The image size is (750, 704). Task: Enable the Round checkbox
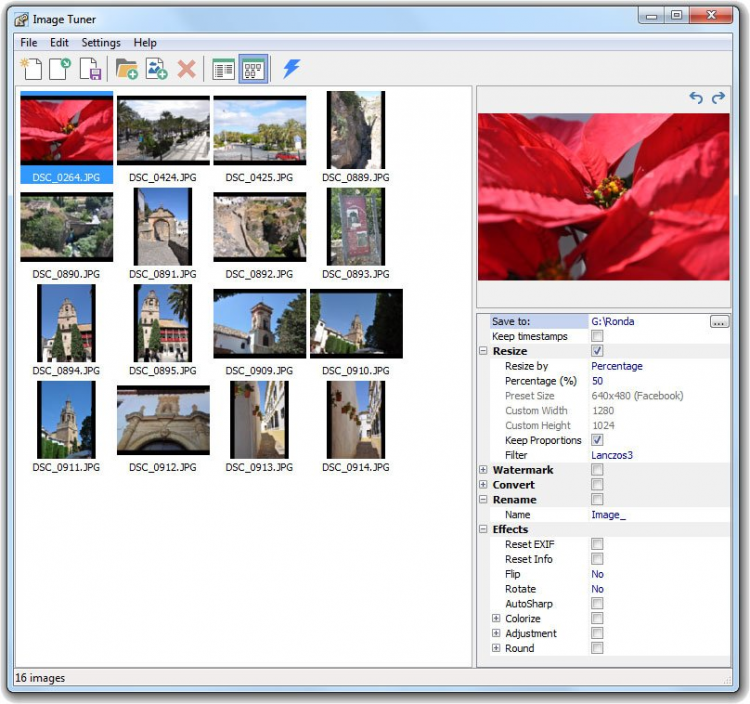coord(597,648)
